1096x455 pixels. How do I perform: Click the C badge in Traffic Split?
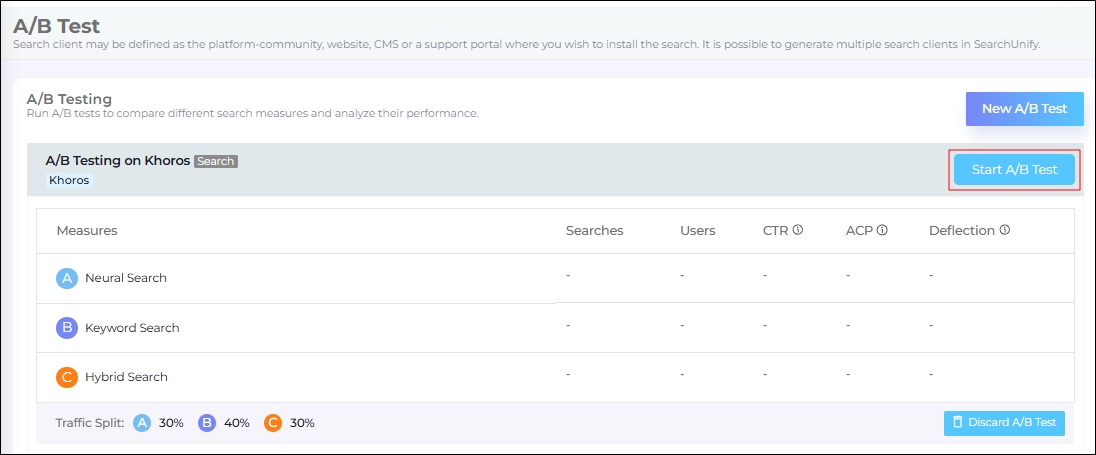(x=272, y=423)
